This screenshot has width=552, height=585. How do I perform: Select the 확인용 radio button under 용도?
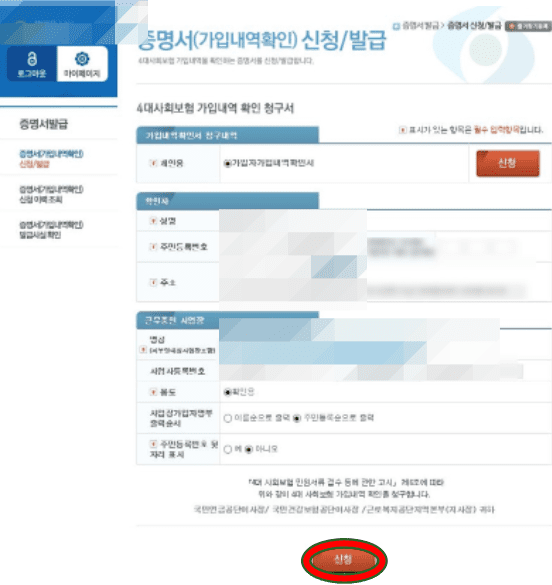click(227, 392)
